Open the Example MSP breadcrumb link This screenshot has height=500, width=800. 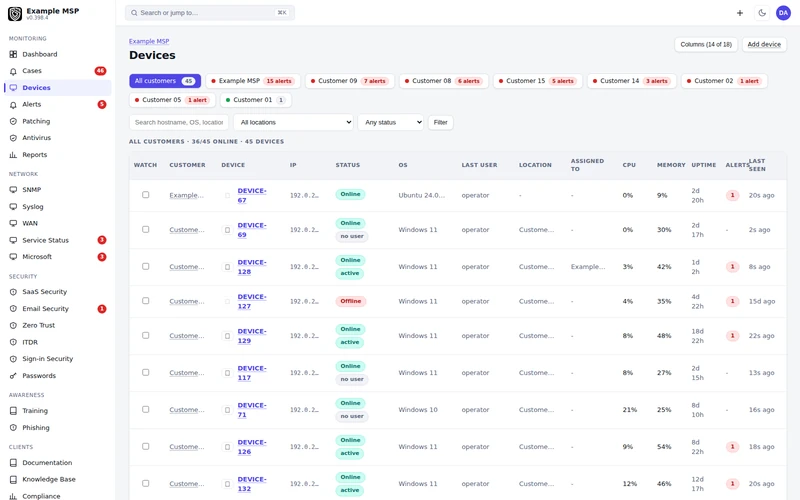click(x=149, y=41)
